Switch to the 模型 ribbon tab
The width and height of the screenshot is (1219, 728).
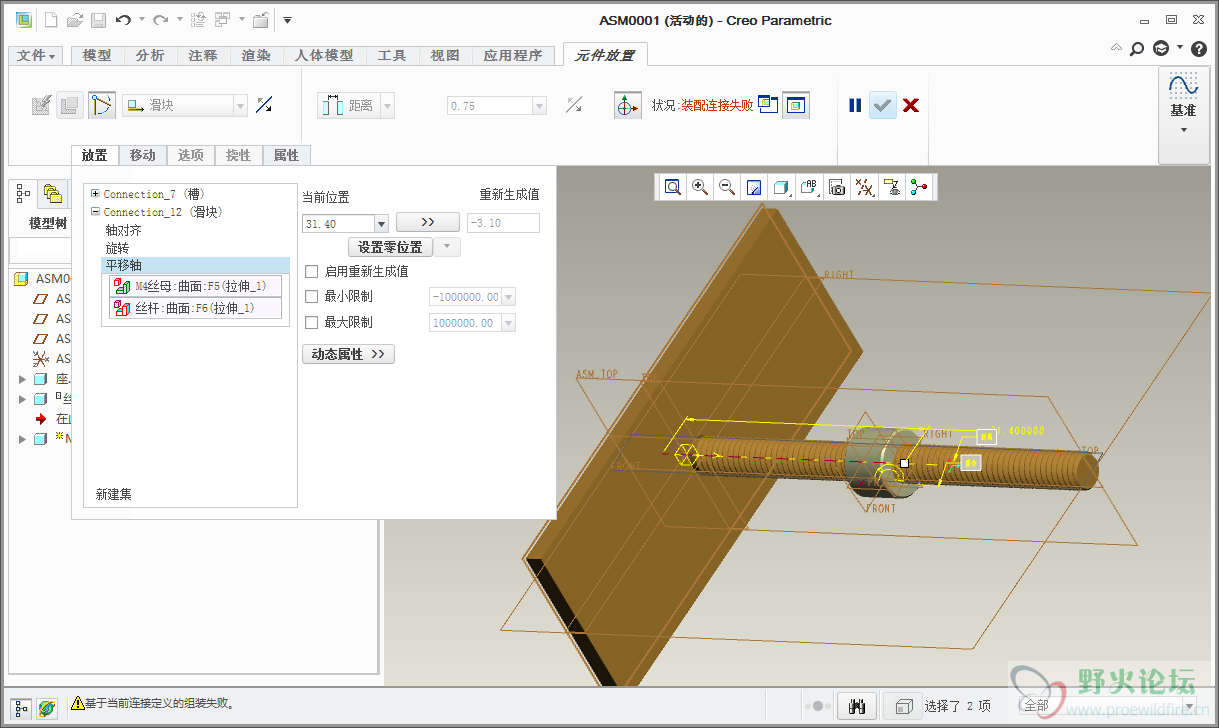pyautogui.click(x=97, y=55)
